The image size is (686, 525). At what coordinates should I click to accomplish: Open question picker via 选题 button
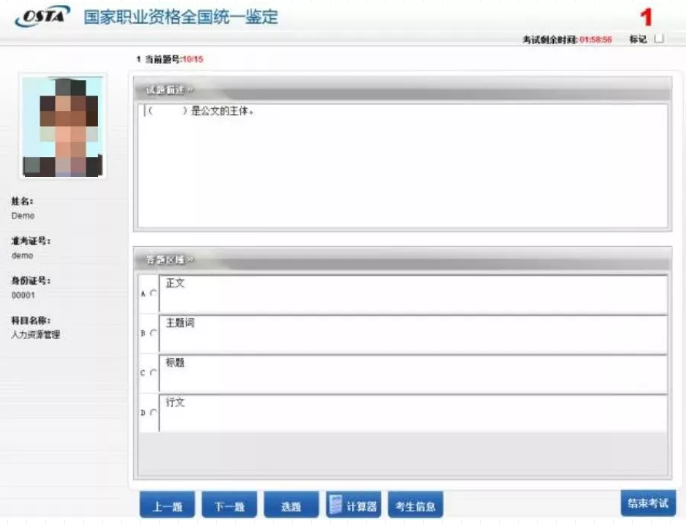click(291, 506)
